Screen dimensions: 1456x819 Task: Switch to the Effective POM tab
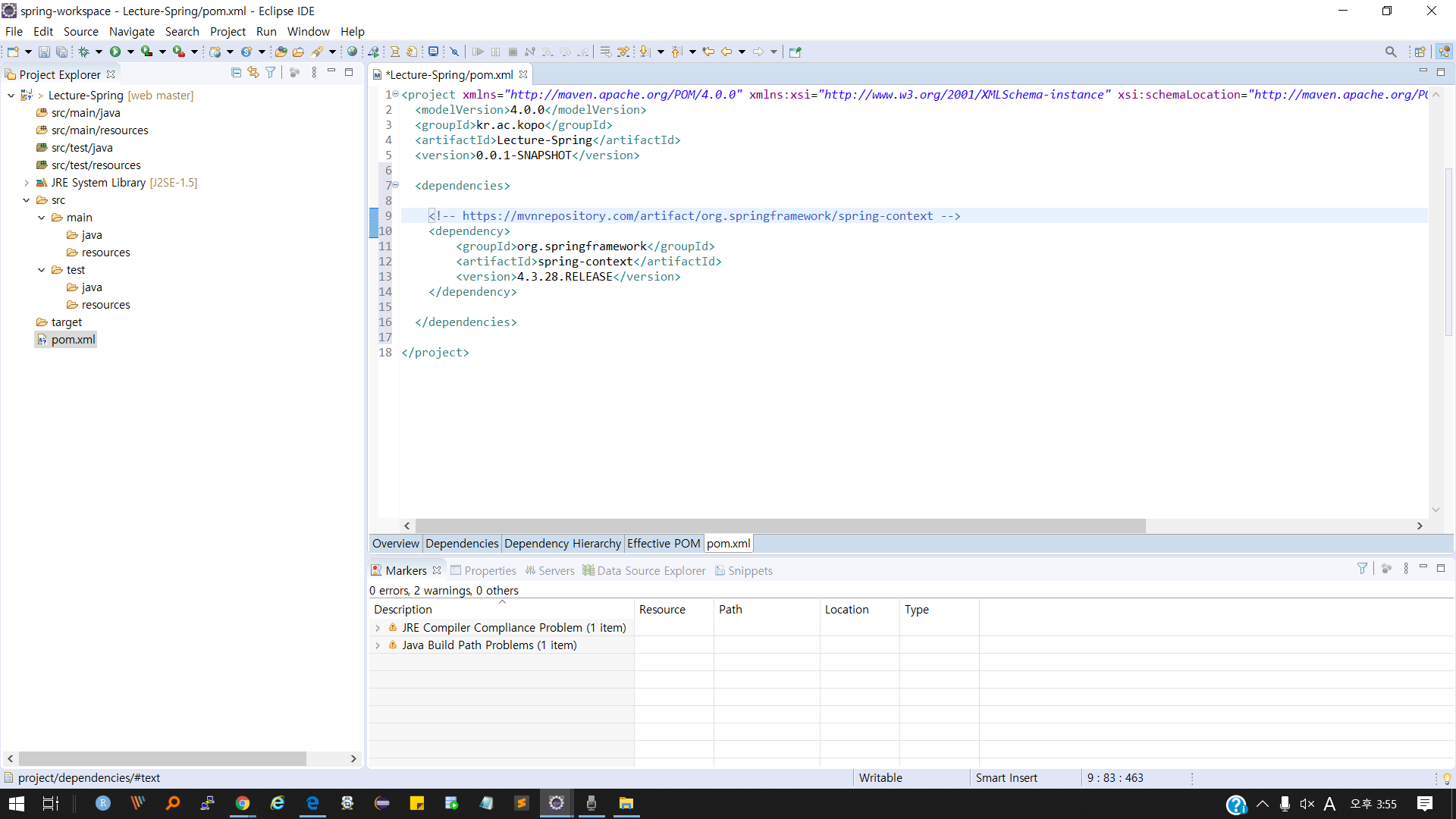pyautogui.click(x=664, y=544)
